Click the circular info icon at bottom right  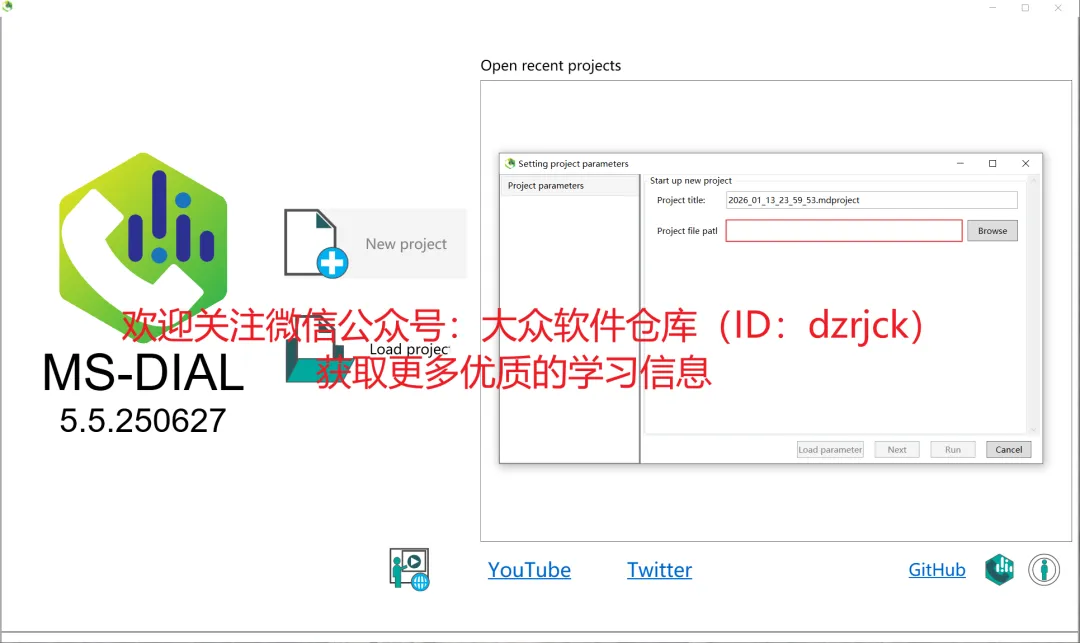tap(1044, 570)
